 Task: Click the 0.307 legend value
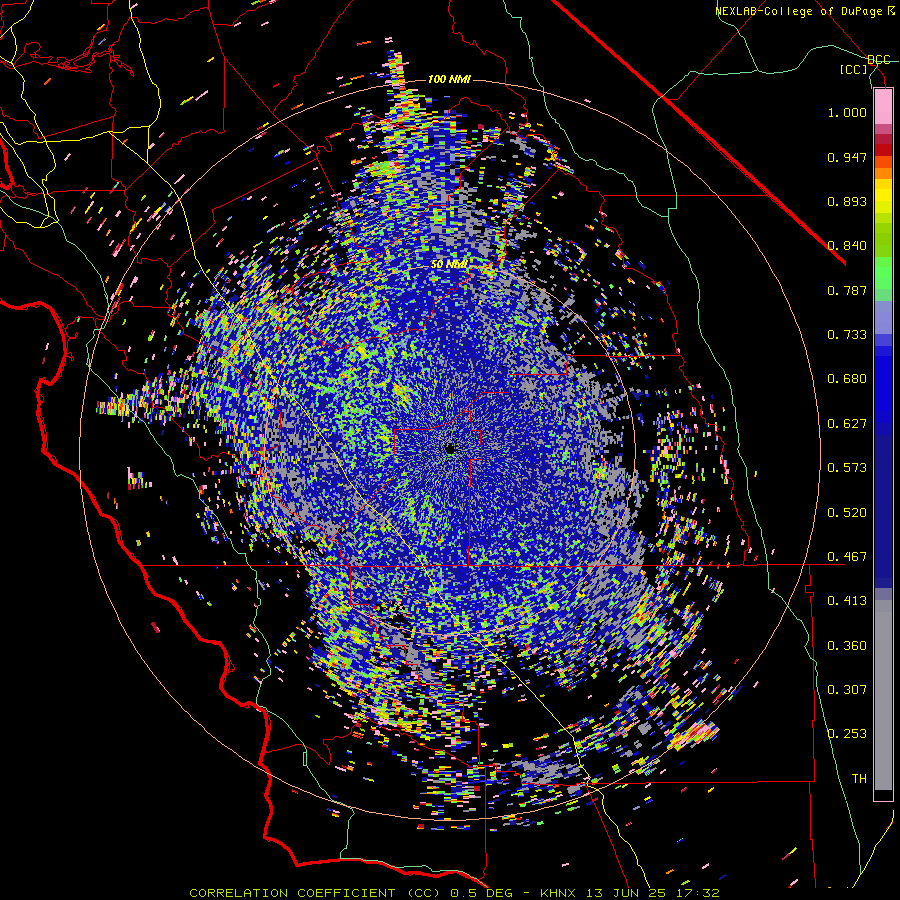[x=847, y=690]
